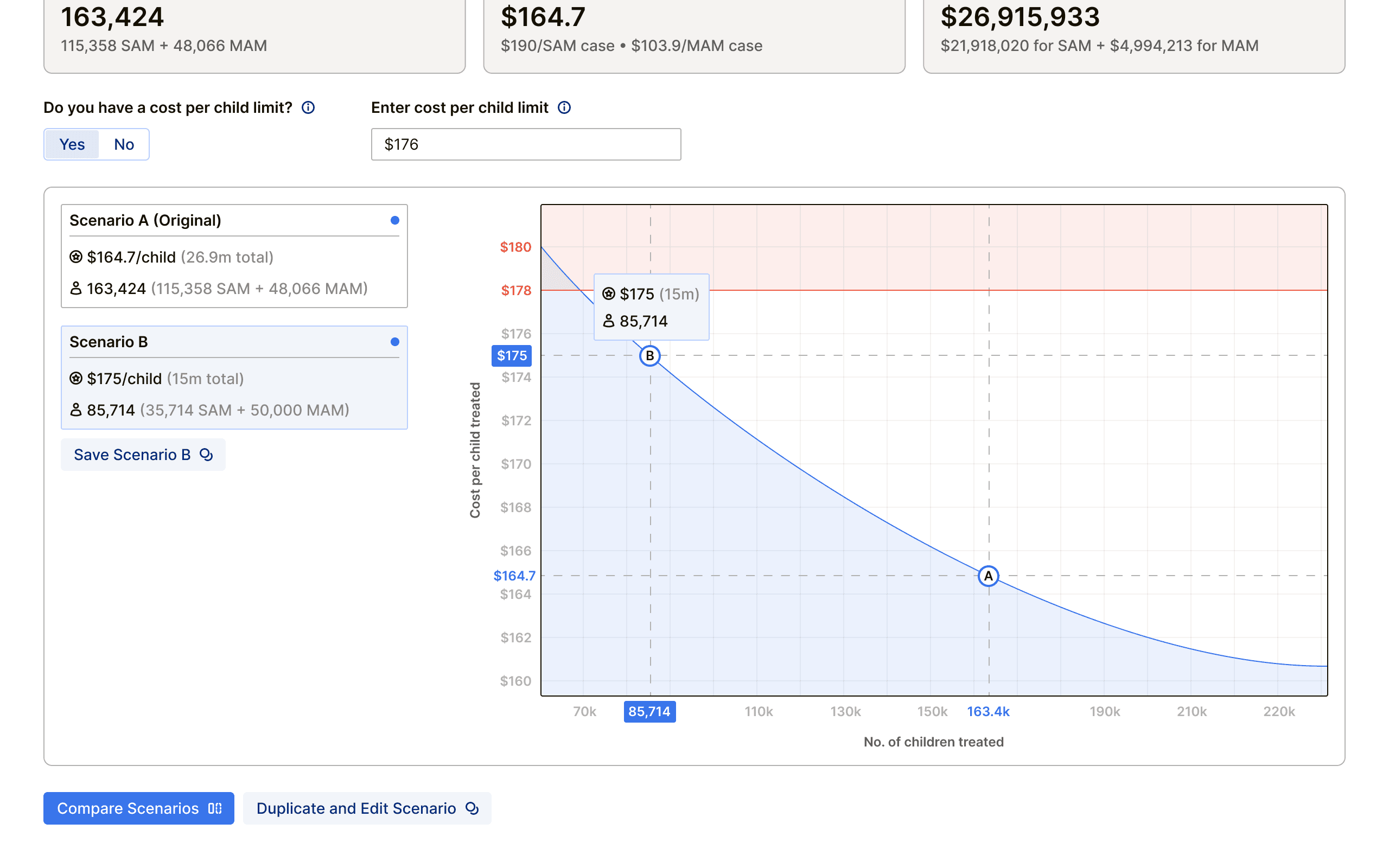1389x868 pixels.
Task: Click info icon next to Enter cost limit
Action: coord(564,107)
